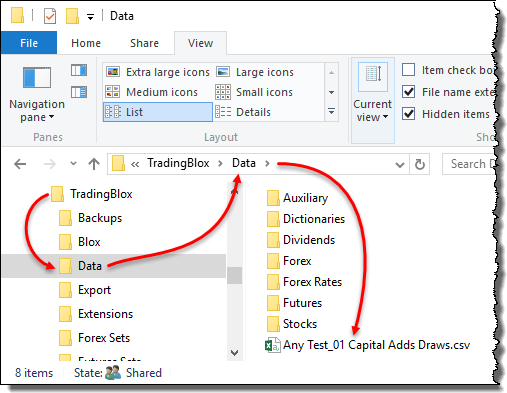
Task: Open Recent locations dropdown arrow
Action: click(x=73, y=164)
